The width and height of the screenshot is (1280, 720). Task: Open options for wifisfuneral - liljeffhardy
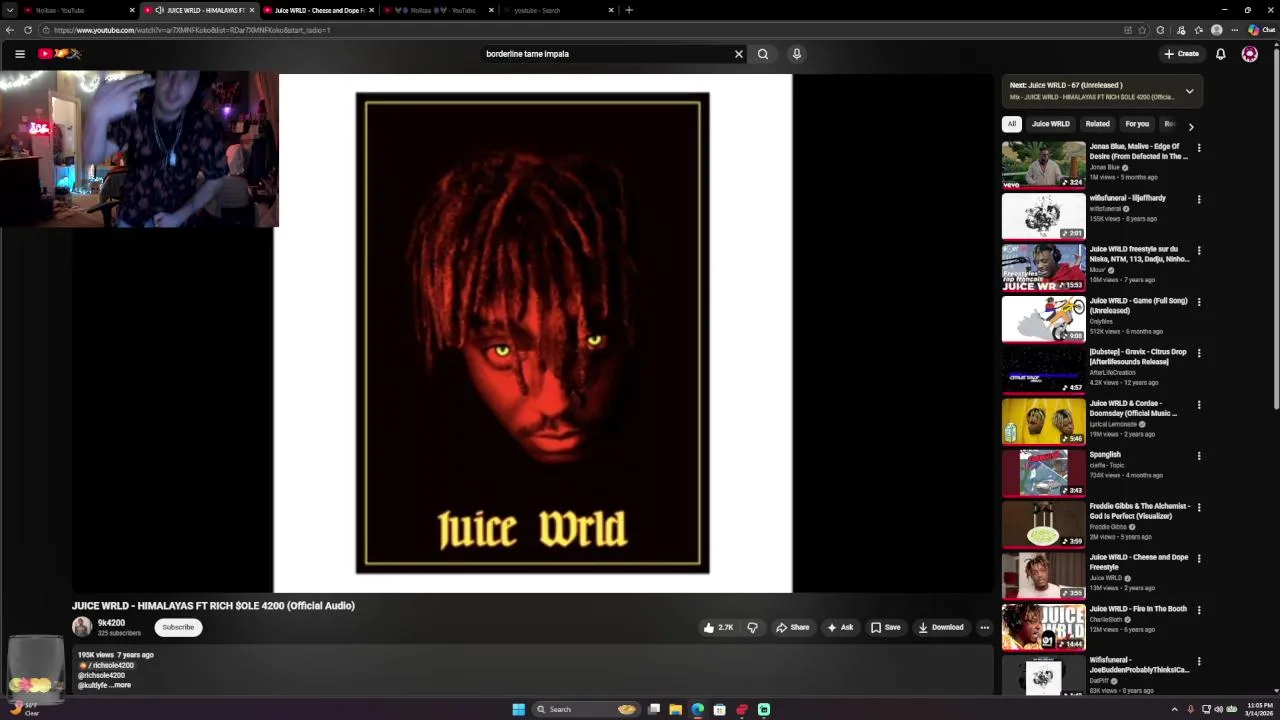[1199, 199]
